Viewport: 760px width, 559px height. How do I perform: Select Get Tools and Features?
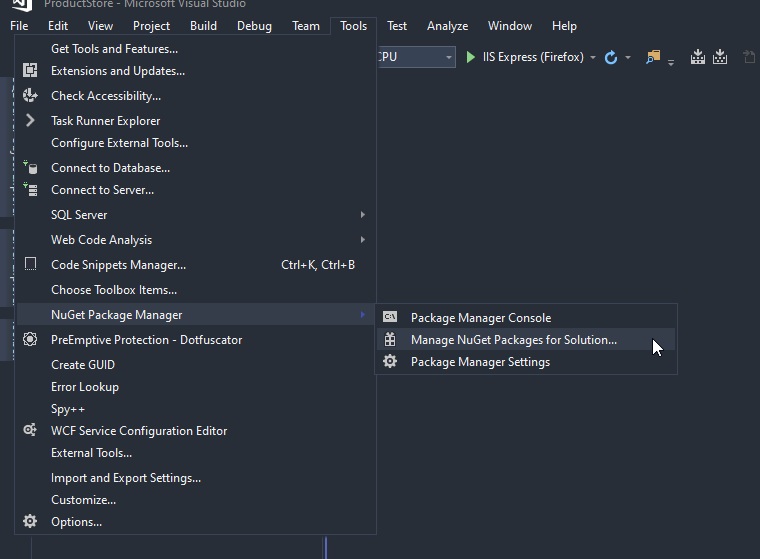coord(196,48)
